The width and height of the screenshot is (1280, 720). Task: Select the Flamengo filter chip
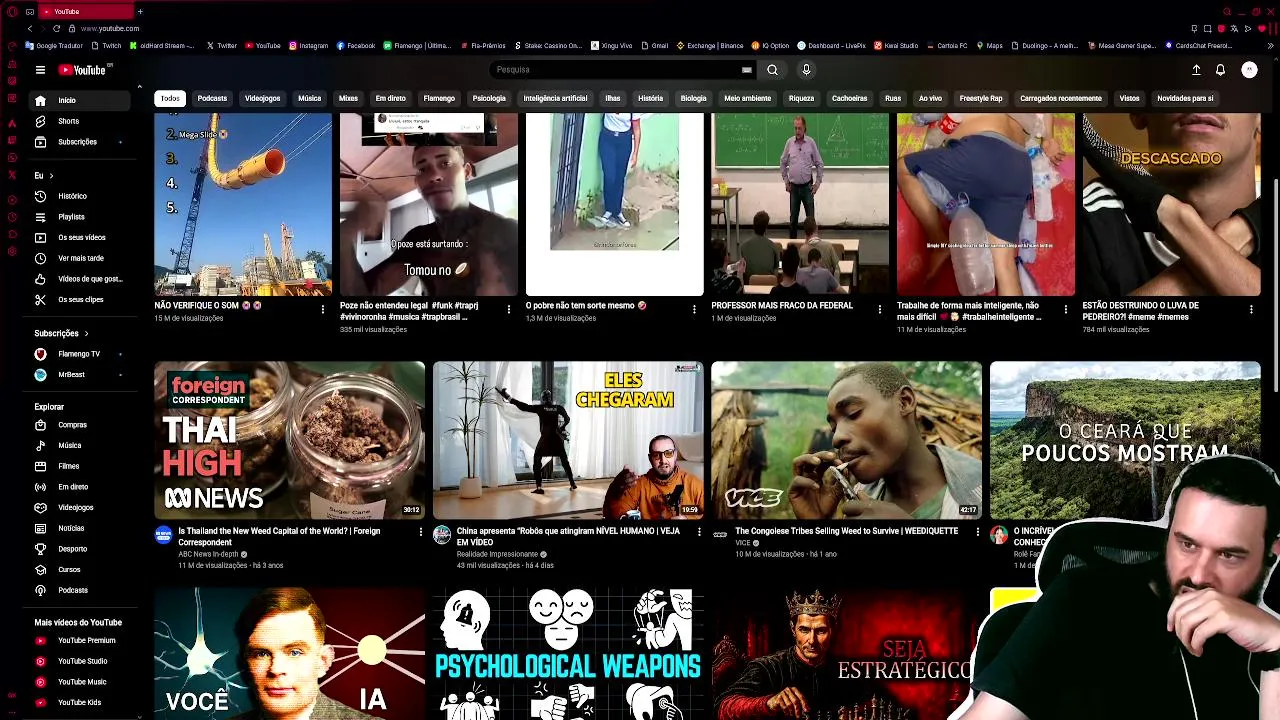tap(439, 98)
